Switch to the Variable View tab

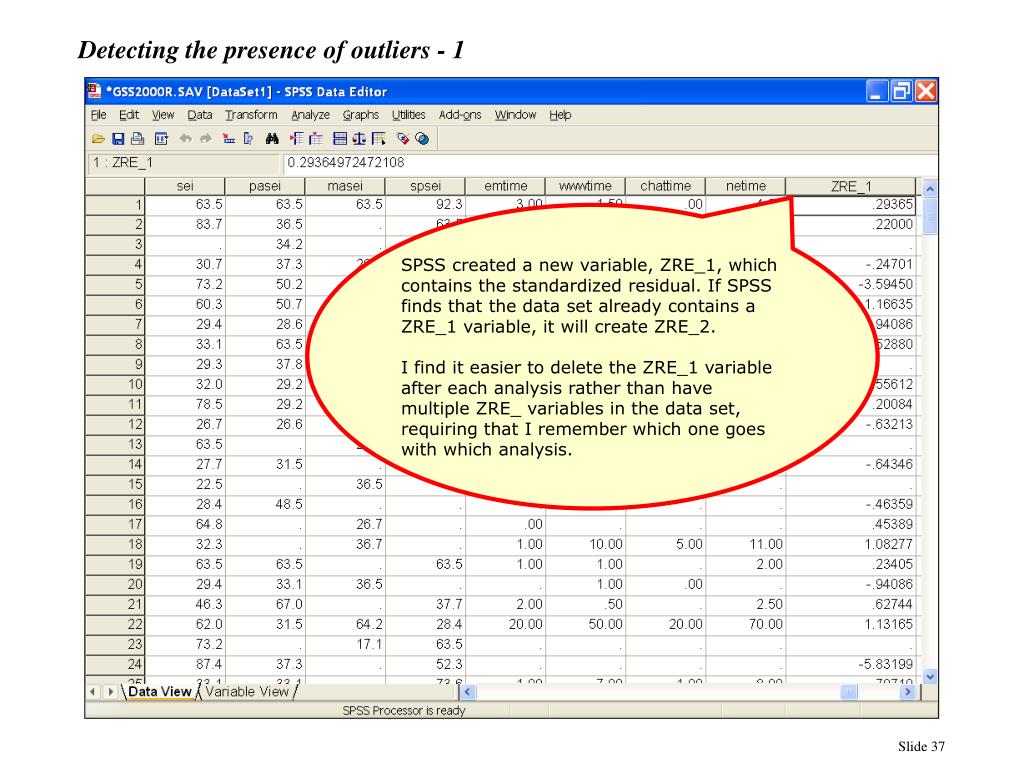[247, 692]
